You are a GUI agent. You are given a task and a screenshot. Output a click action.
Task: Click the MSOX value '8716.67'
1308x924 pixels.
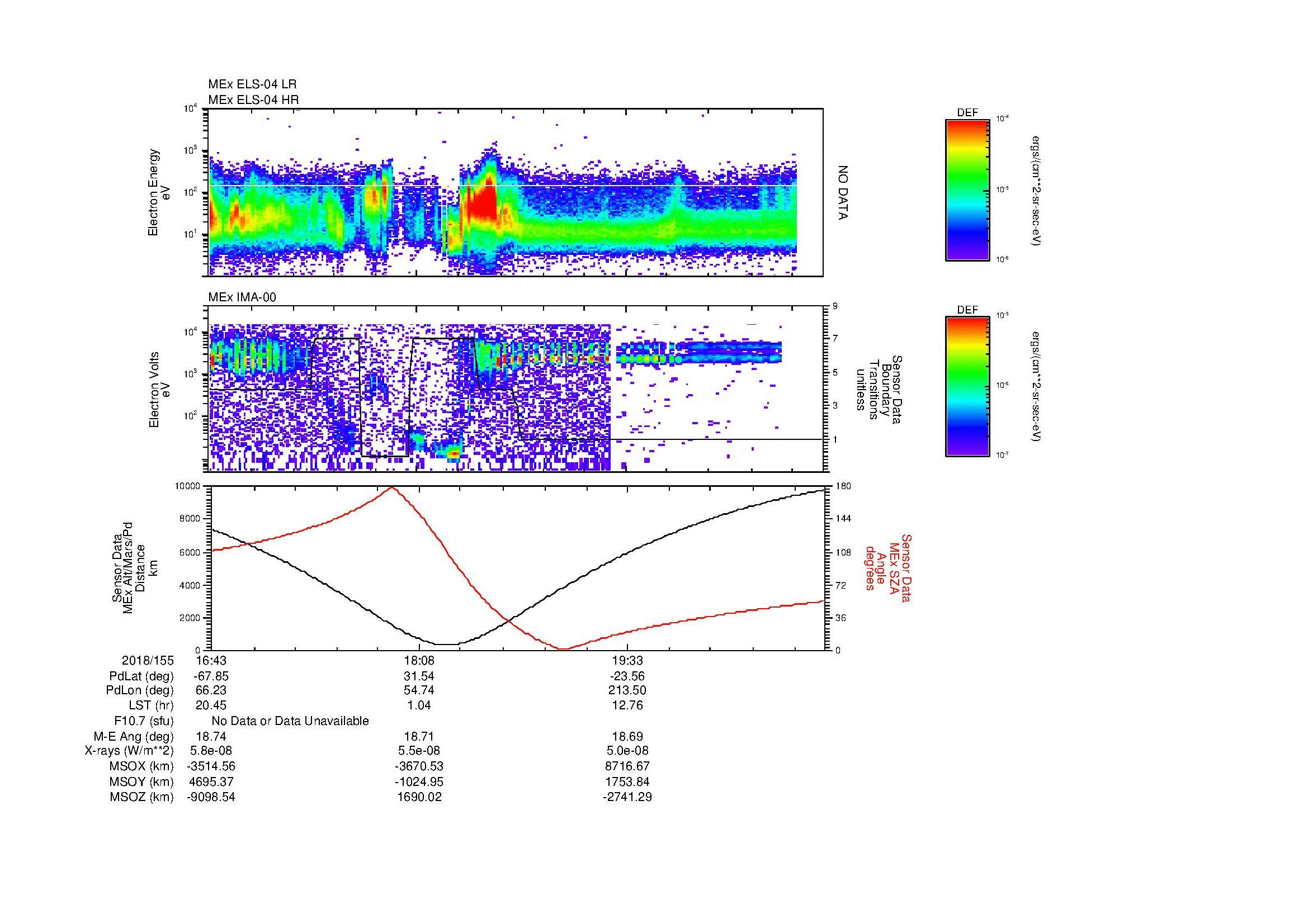click(x=627, y=766)
